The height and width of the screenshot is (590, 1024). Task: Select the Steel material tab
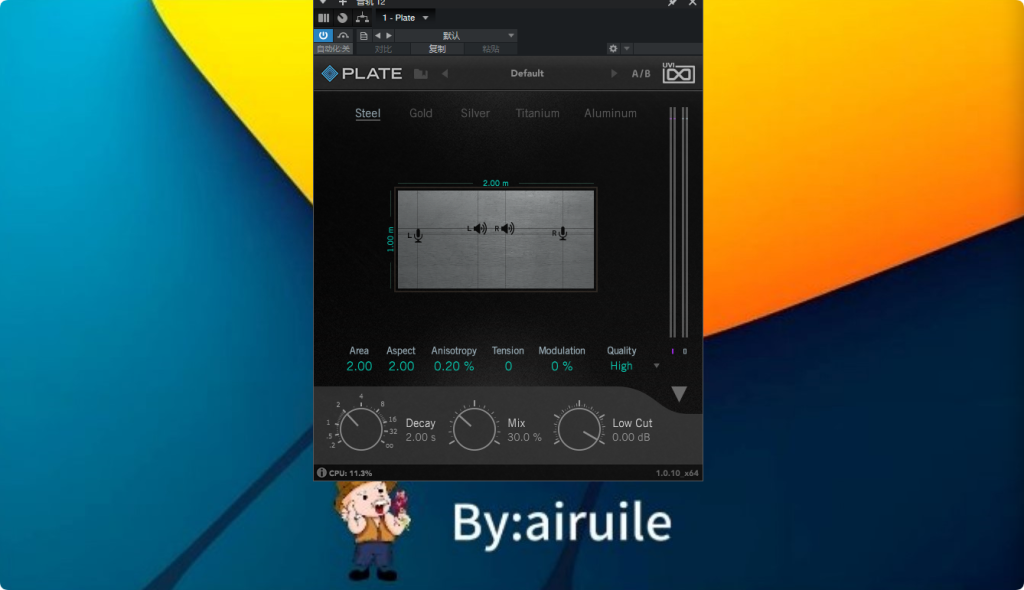tap(368, 113)
